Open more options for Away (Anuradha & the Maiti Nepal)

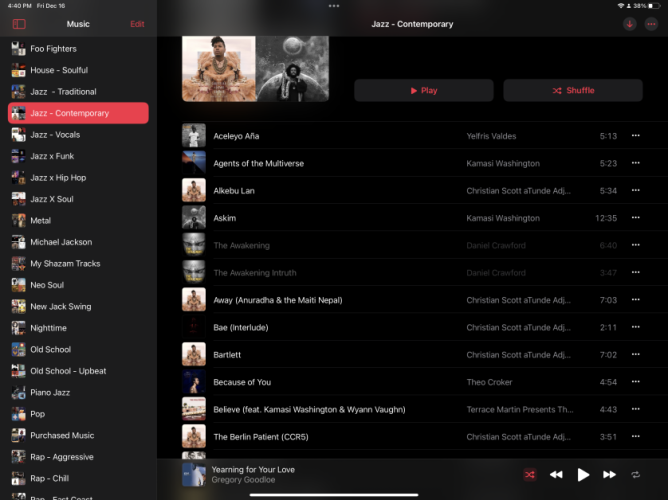[x=635, y=300]
